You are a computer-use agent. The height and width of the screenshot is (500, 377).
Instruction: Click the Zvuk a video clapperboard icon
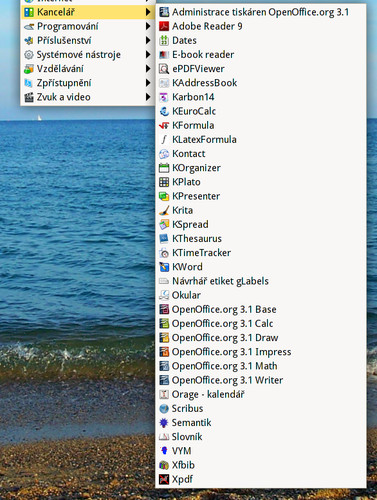[29, 97]
